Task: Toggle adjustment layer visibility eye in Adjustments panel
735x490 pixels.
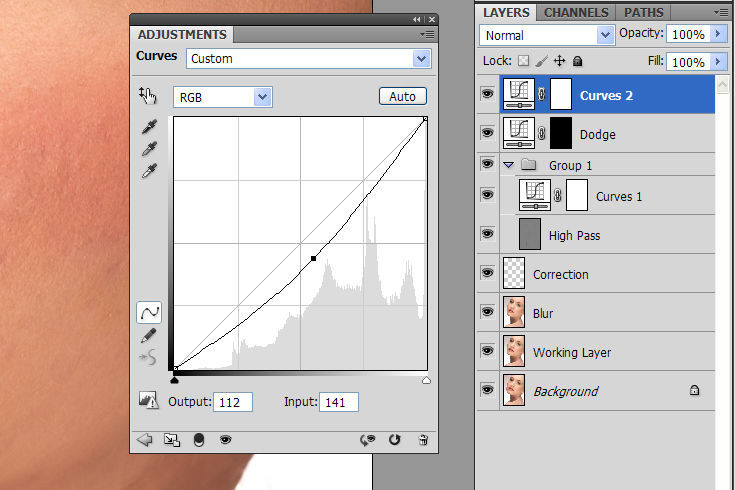Action: click(225, 440)
